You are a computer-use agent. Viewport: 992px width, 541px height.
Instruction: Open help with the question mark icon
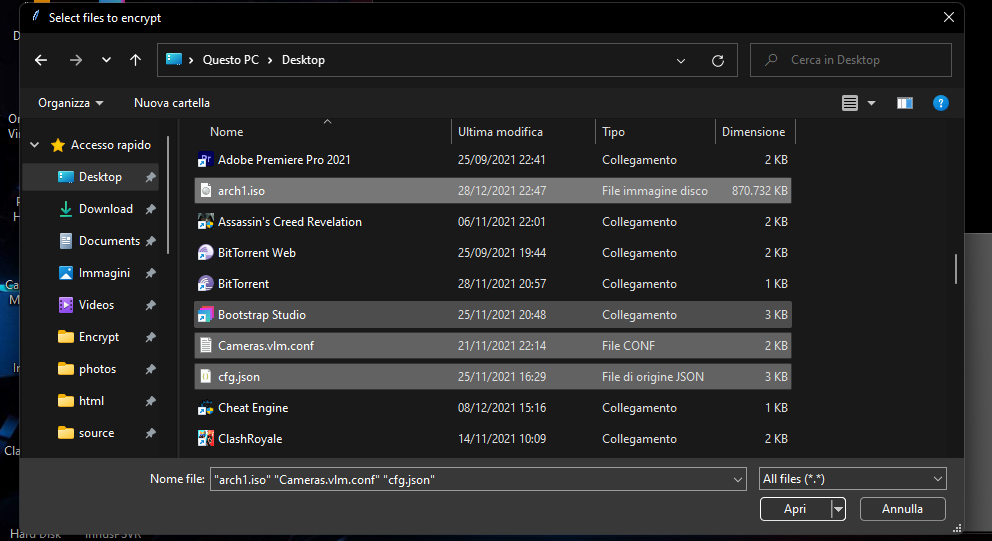click(941, 103)
